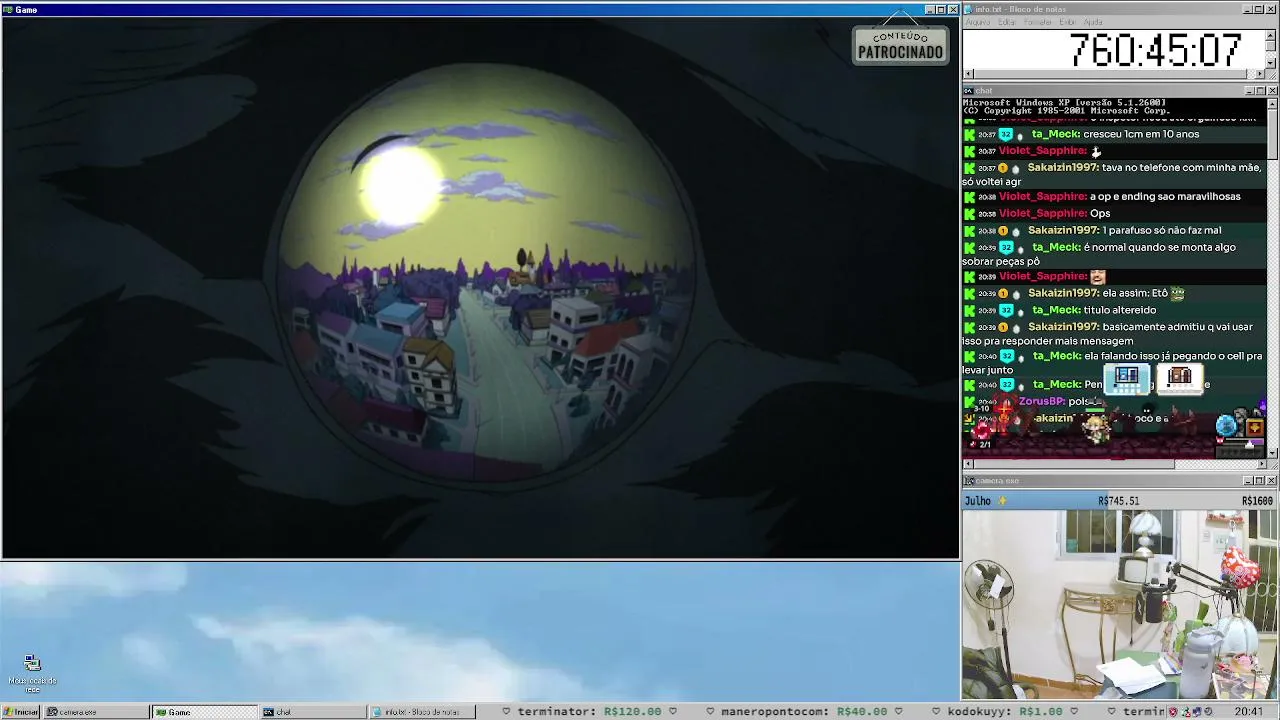Click the Conteúdo Patrocinado badge in Game
Screen dimensions: 1280x720
(900, 45)
